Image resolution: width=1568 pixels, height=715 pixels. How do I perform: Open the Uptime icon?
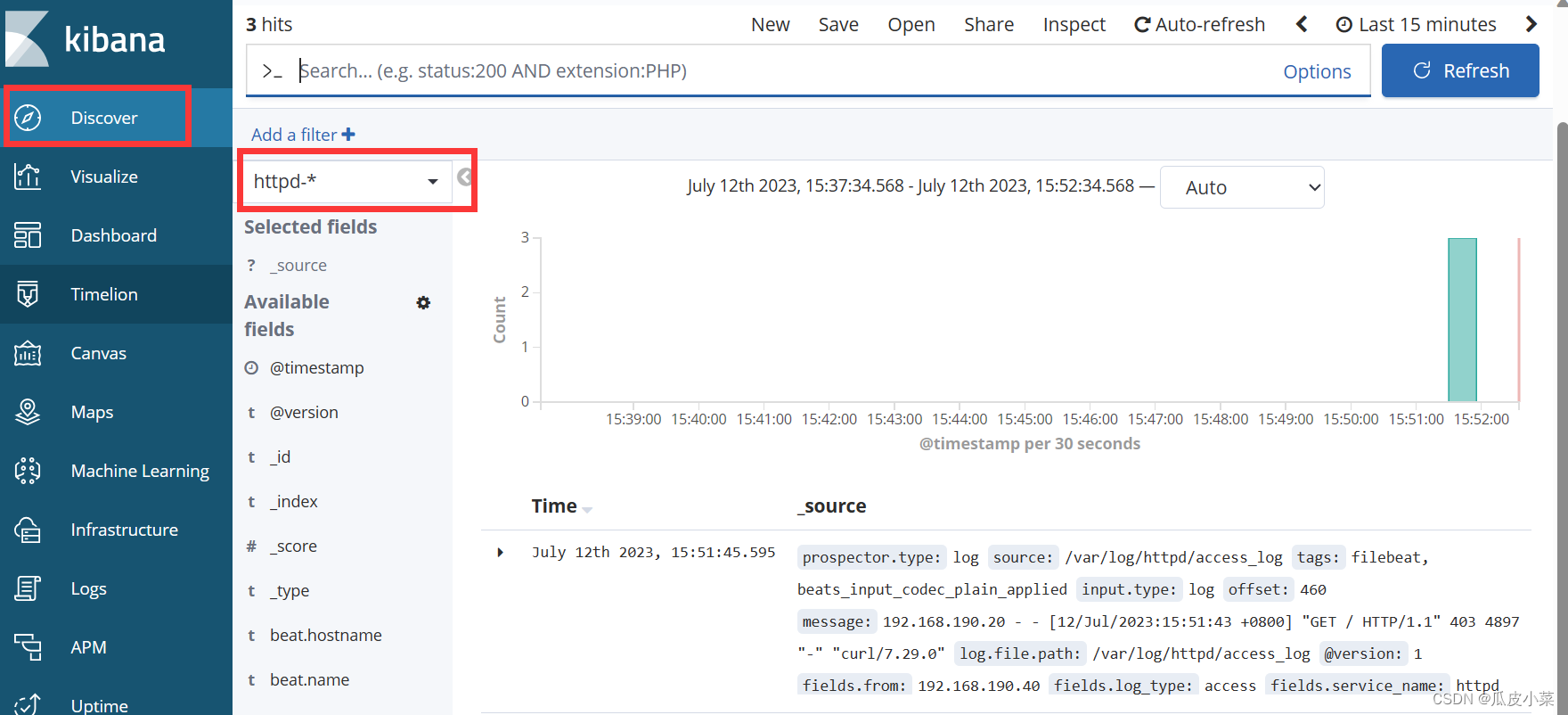tap(28, 704)
